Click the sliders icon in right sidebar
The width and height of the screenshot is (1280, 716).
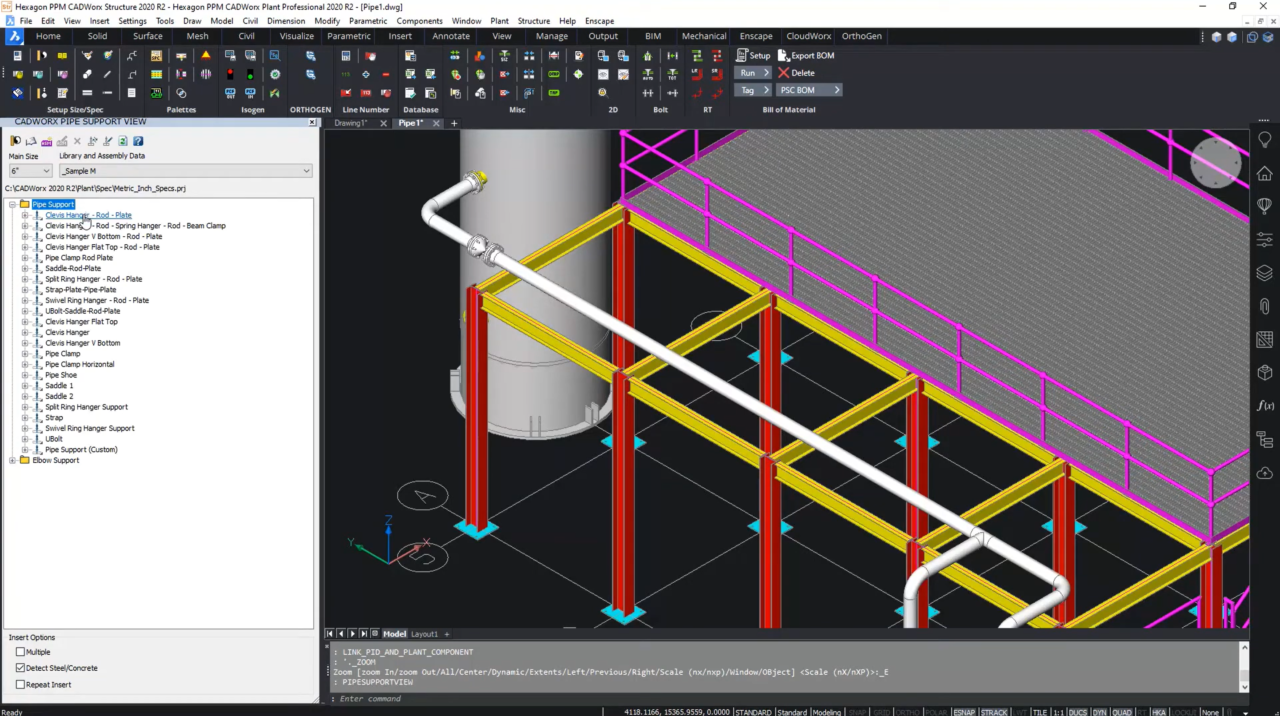1265,240
